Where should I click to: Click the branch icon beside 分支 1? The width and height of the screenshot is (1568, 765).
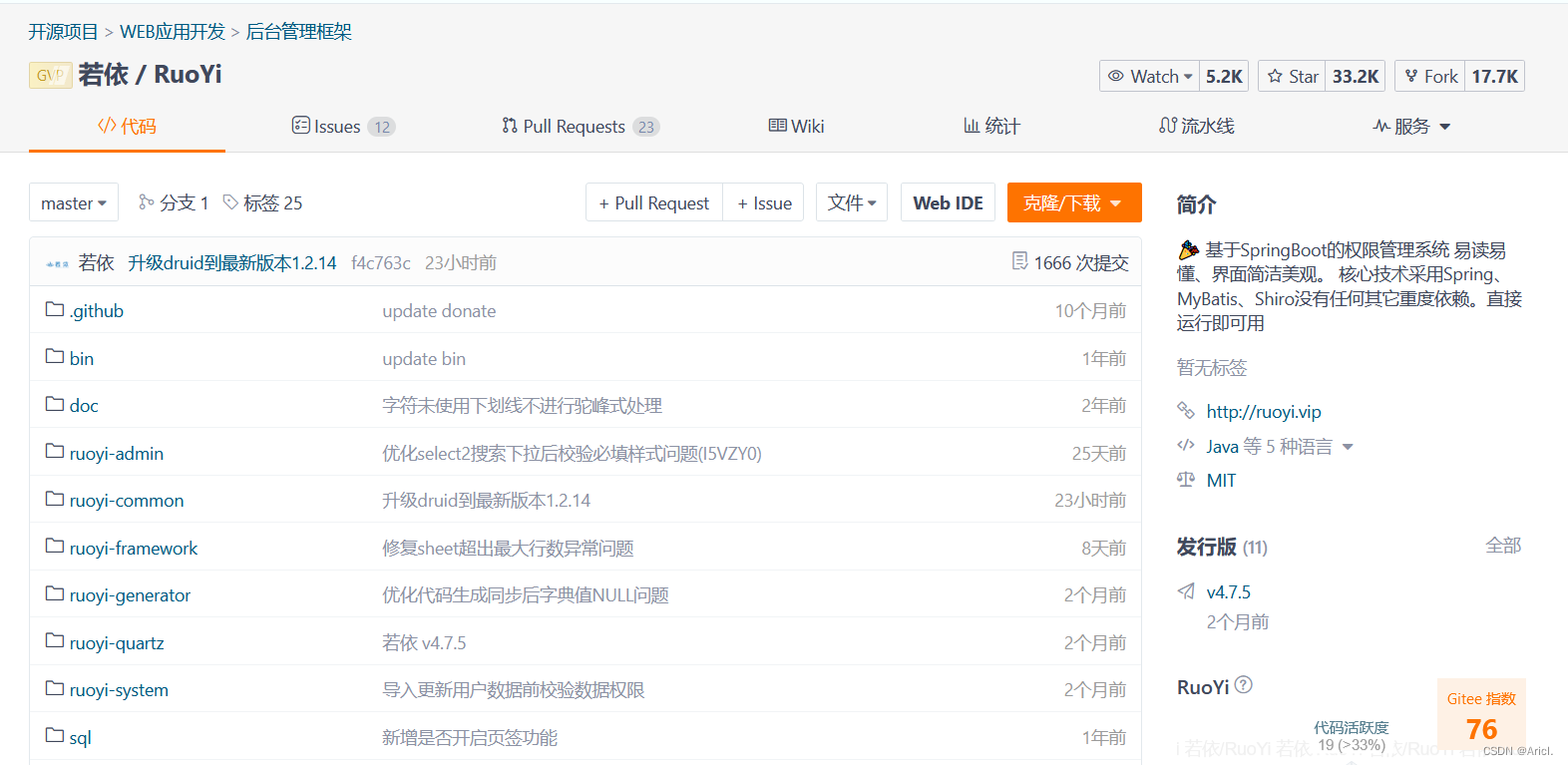point(146,202)
